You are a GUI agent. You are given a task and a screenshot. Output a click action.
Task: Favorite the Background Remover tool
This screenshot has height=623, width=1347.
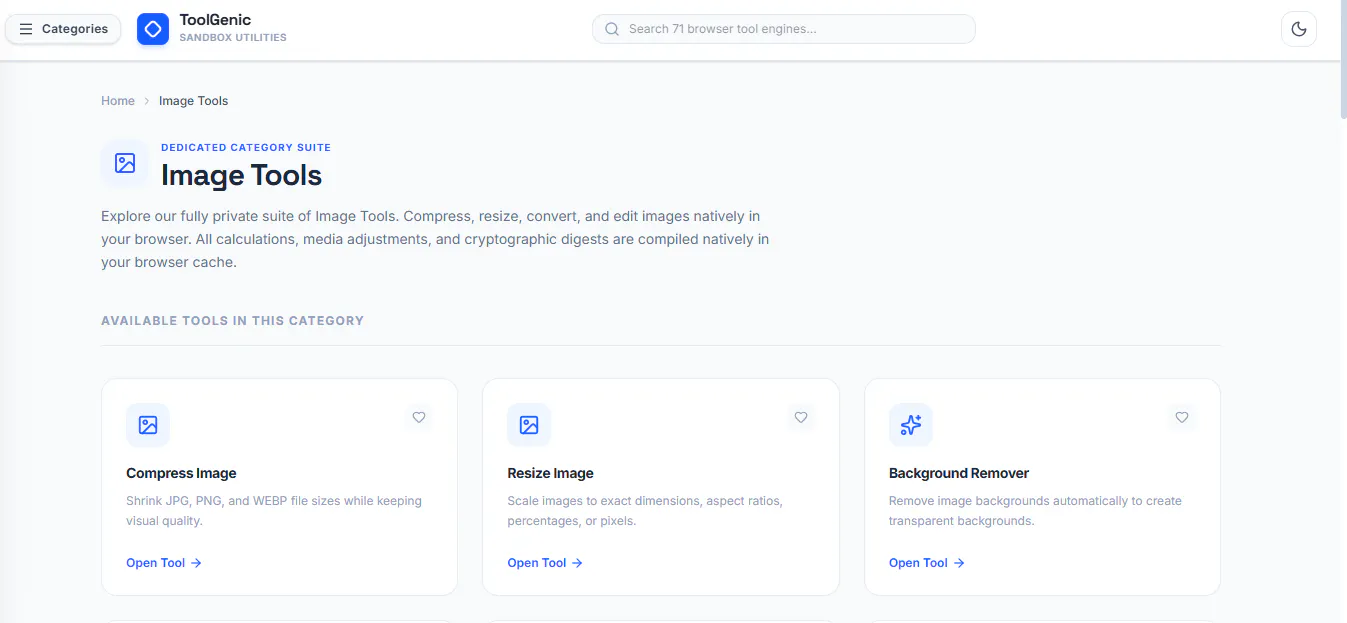(1182, 417)
